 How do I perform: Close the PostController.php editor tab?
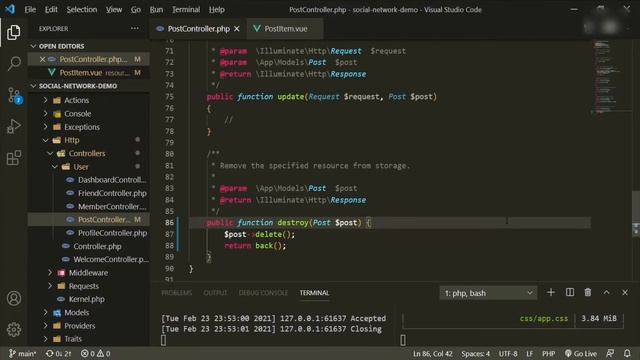pyautogui.click(x=237, y=29)
